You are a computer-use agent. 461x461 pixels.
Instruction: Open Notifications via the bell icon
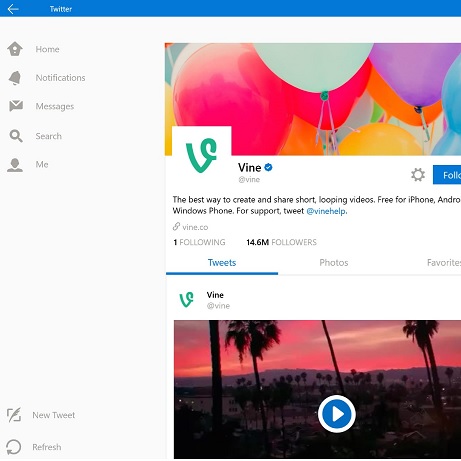(15, 78)
